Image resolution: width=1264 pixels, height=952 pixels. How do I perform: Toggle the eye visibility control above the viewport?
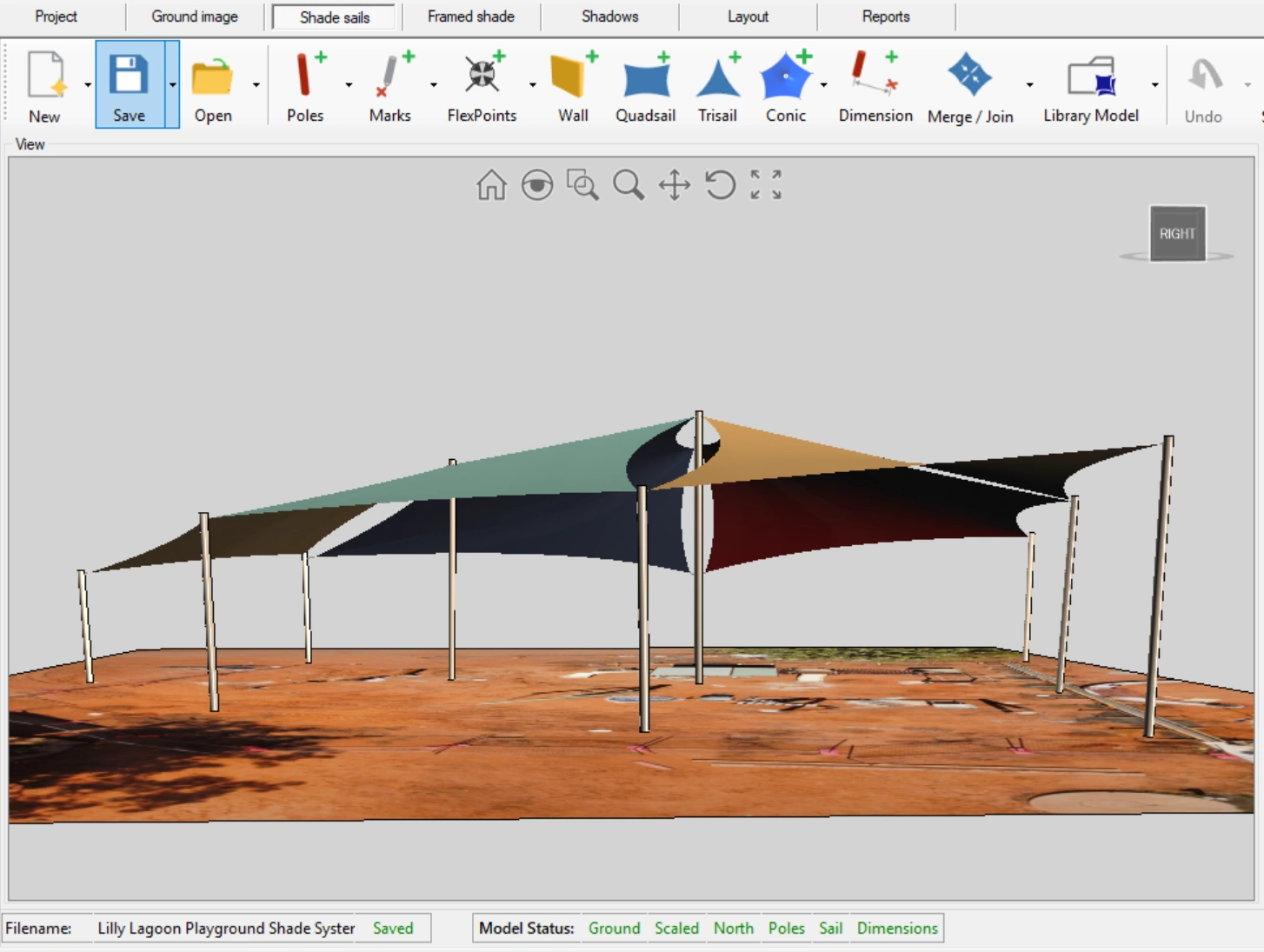coord(537,185)
